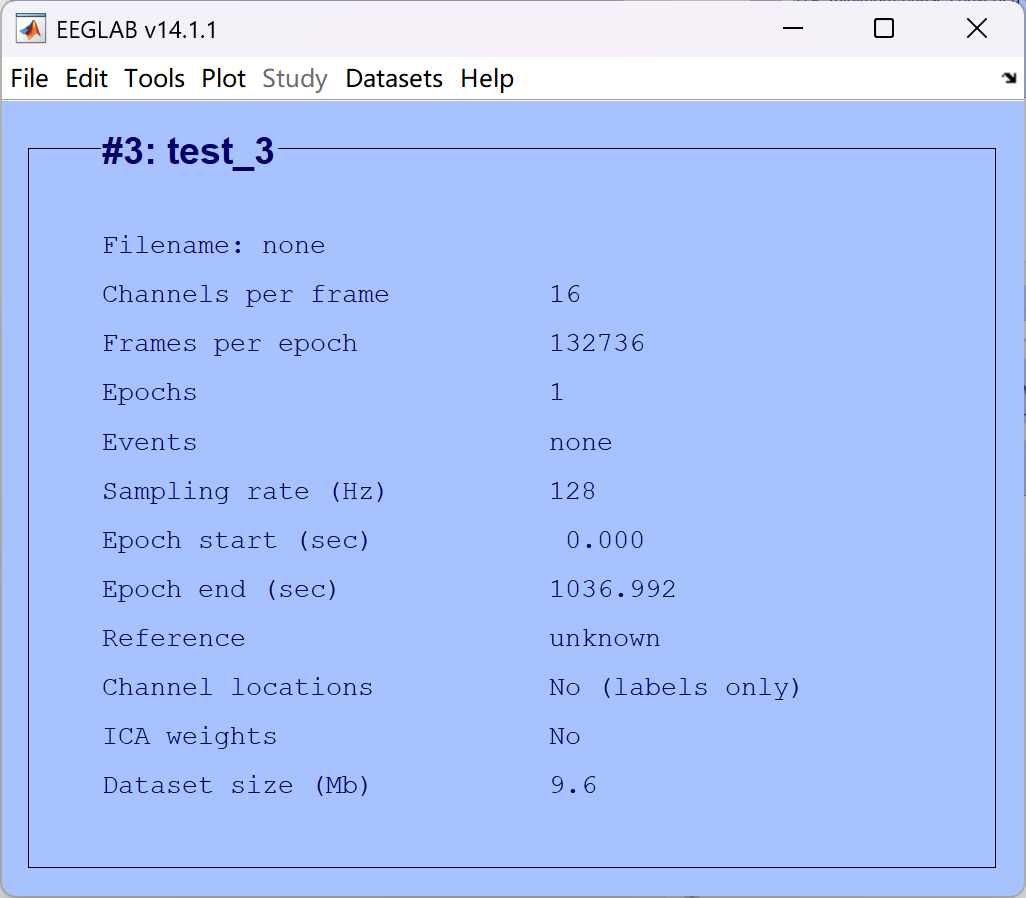Close the EEGLAB window
This screenshot has width=1026, height=898.
point(976,28)
